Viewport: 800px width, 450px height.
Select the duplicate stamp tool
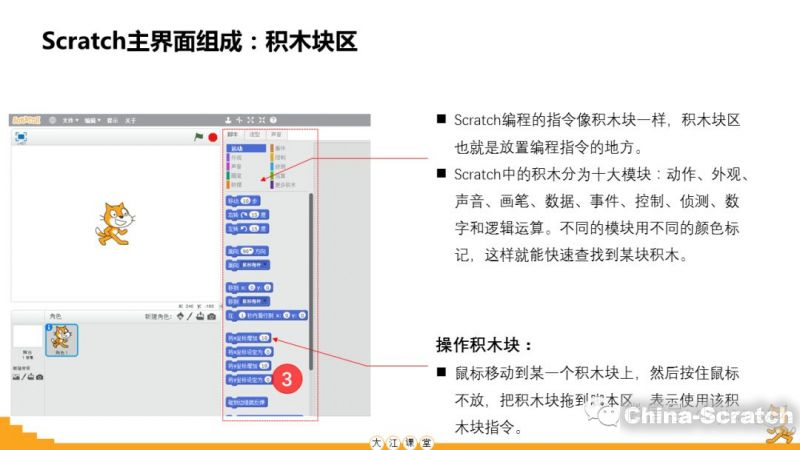[228, 120]
